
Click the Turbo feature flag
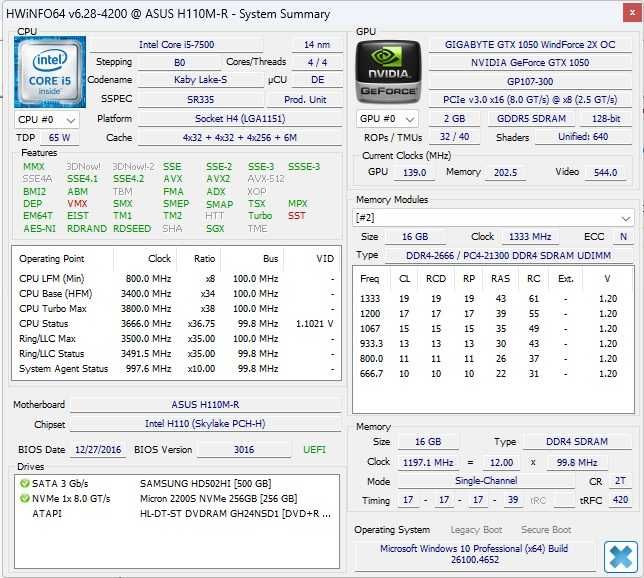coord(260,216)
